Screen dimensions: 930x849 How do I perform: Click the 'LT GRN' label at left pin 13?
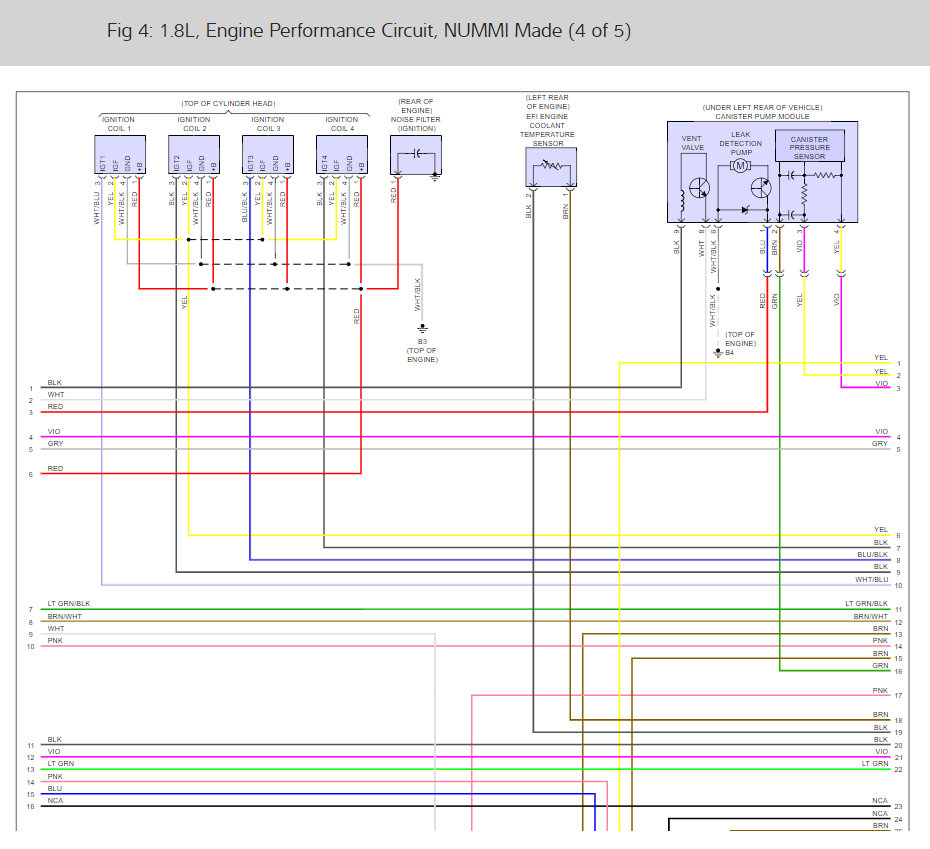tap(60, 764)
